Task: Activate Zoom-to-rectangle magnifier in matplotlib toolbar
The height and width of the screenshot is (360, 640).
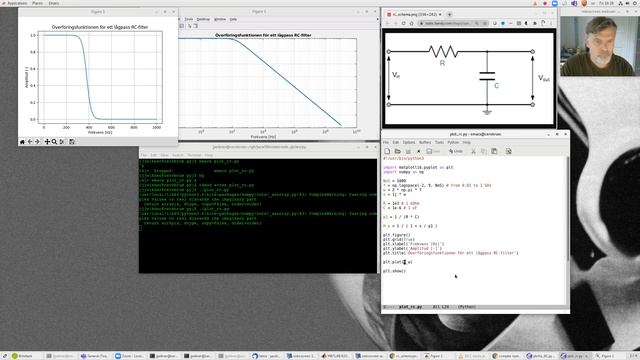Action: [x=54, y=142]
